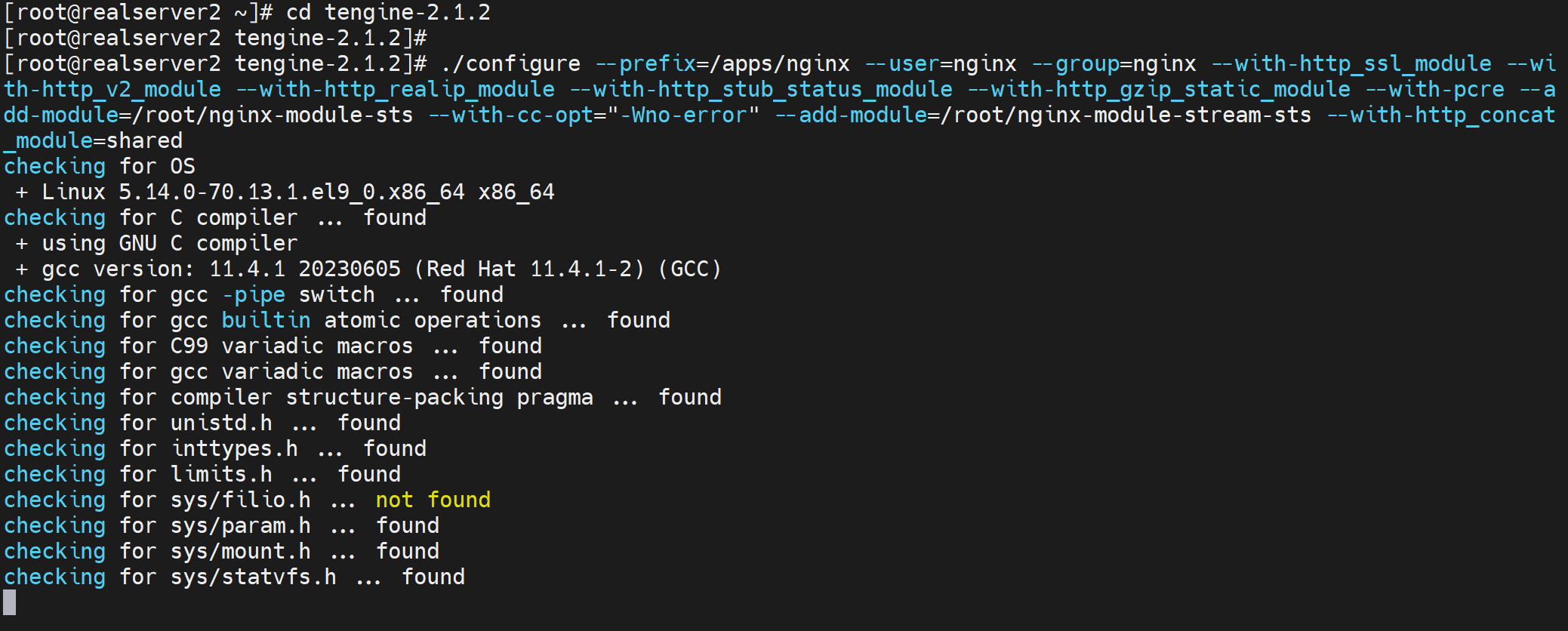
Task: Click the --with-http_stub_status_module flag
Action: [x=761, y=89]
